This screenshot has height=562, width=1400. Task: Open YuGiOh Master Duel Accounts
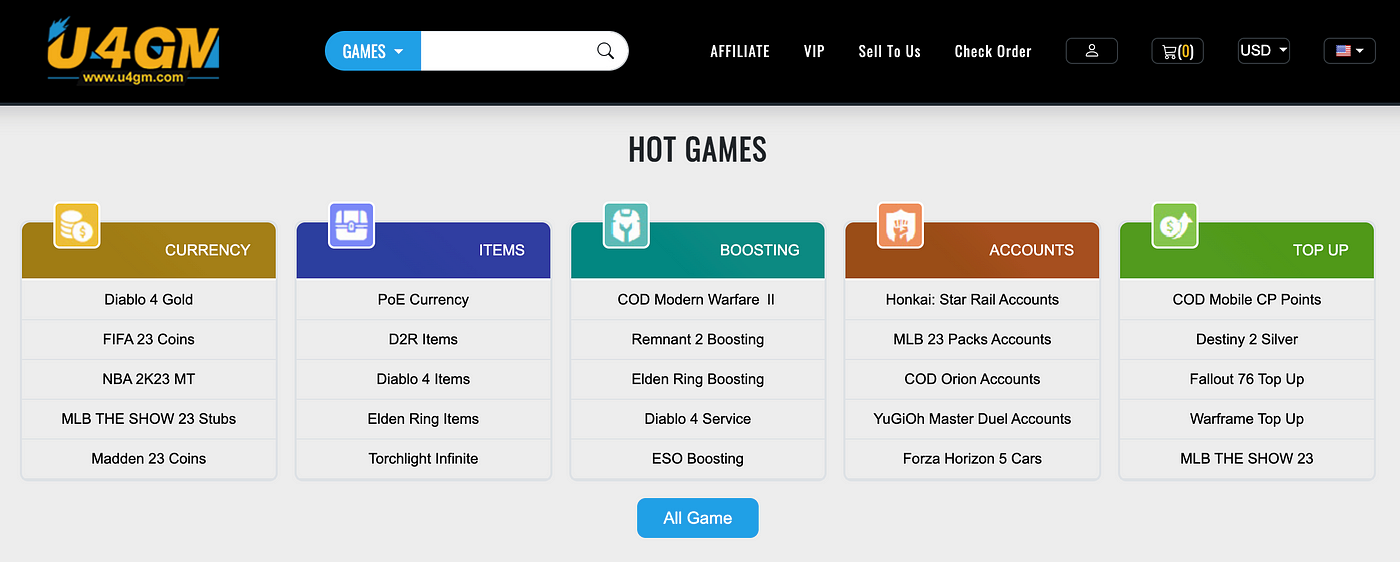click(x=972, y=419)
